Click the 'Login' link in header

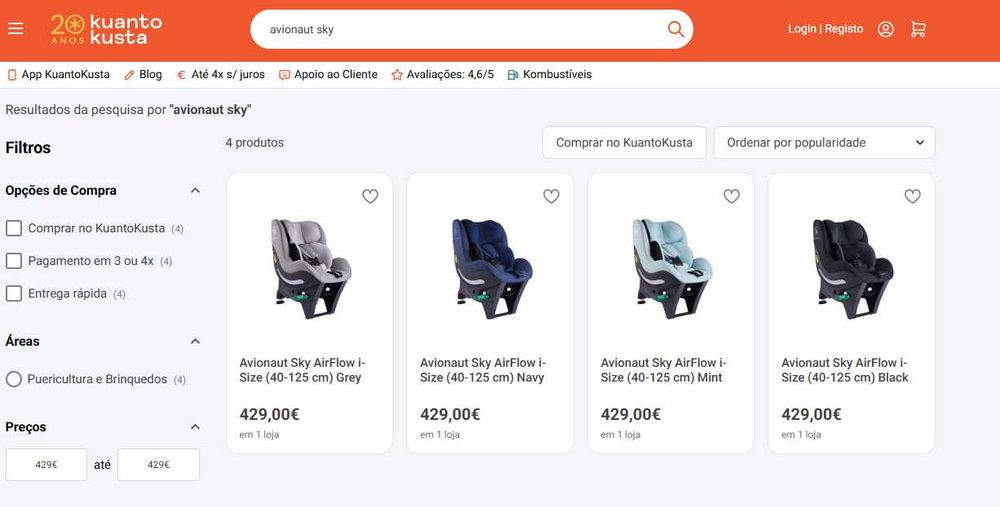802,29
